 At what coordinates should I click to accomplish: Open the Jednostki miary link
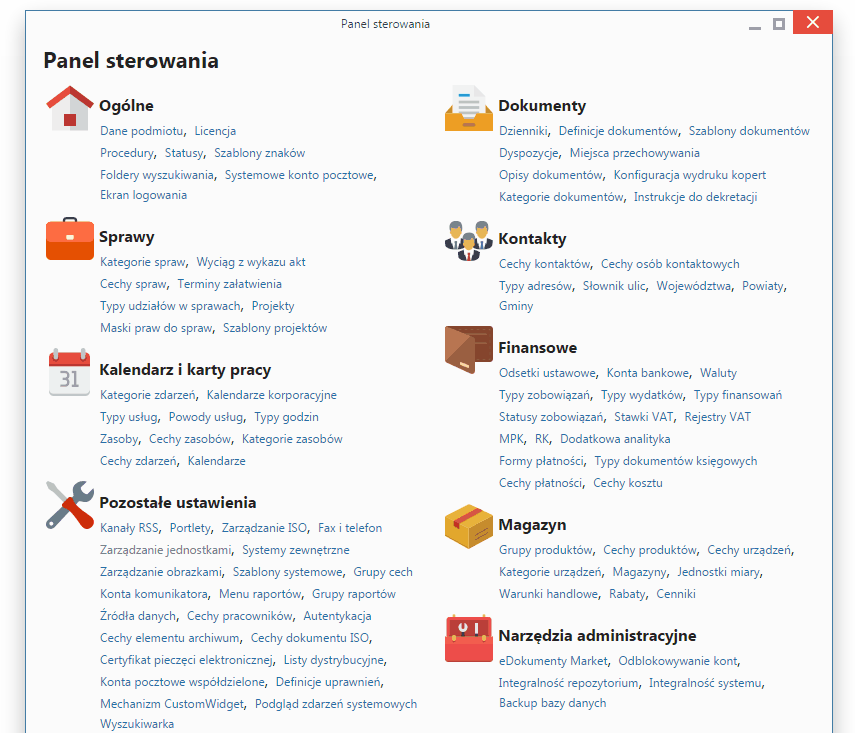pos(718,572)
